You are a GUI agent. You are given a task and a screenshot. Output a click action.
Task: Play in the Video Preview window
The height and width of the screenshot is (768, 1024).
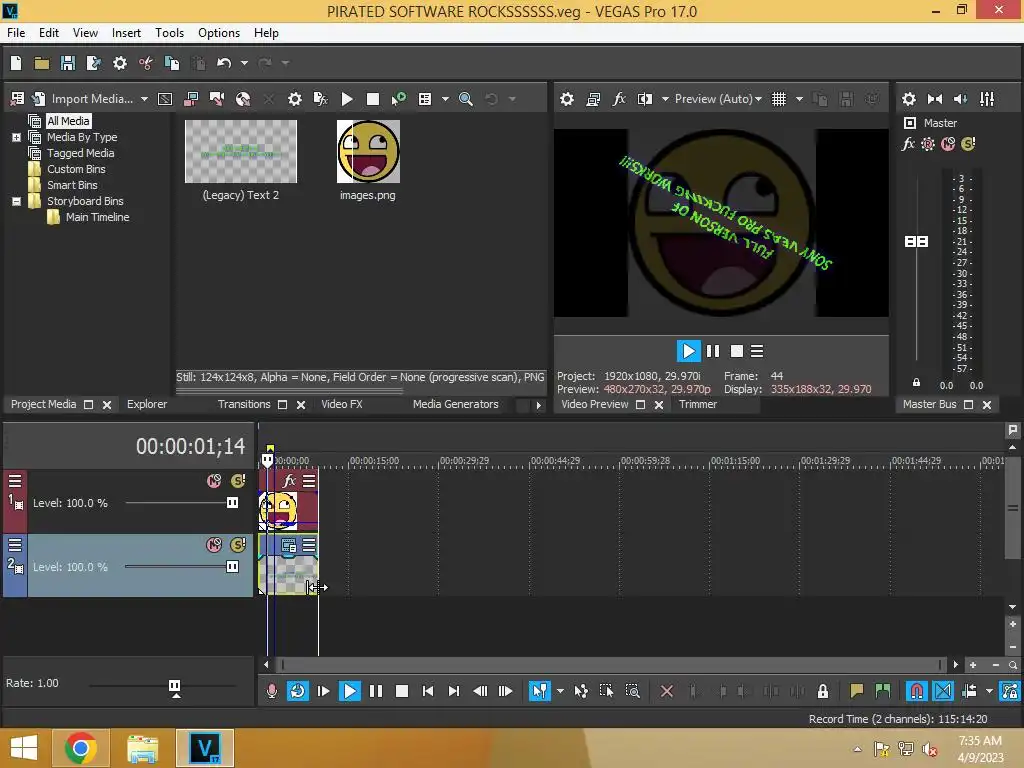tap(688, 351)
